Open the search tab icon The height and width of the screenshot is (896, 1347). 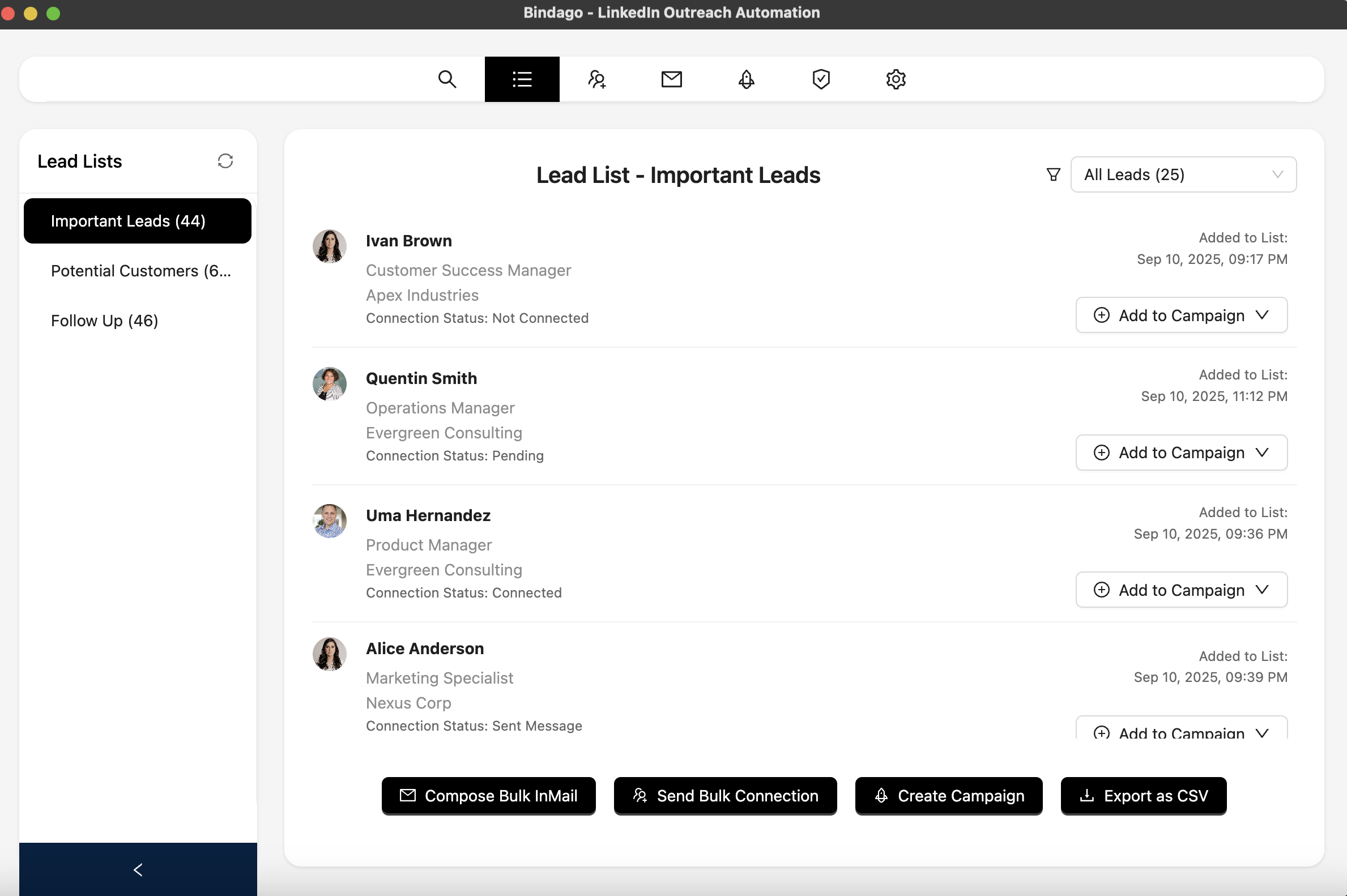click(447, 79)
